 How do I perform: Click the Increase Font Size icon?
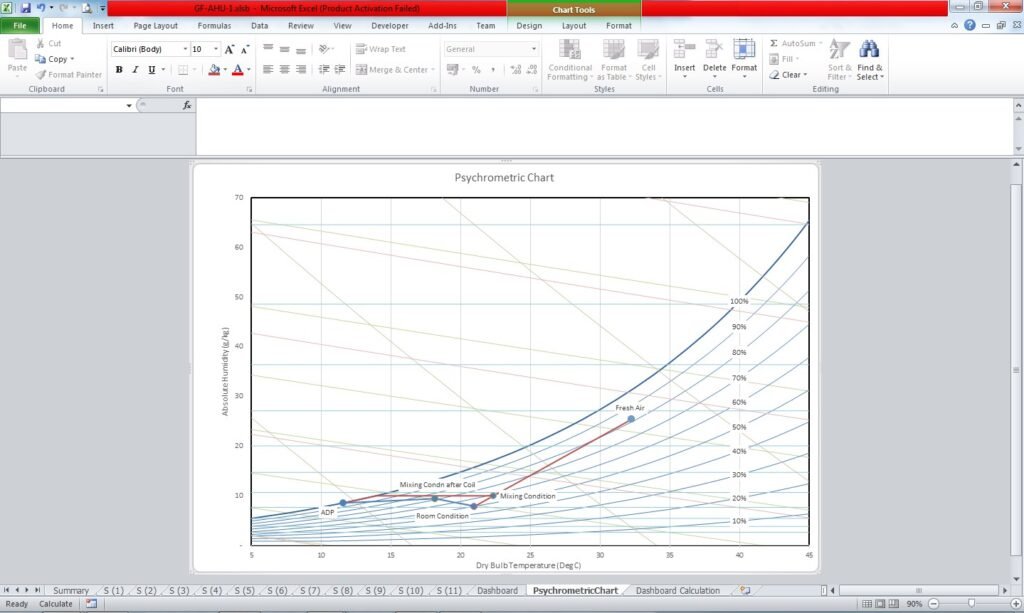click(x=229, y=49)
